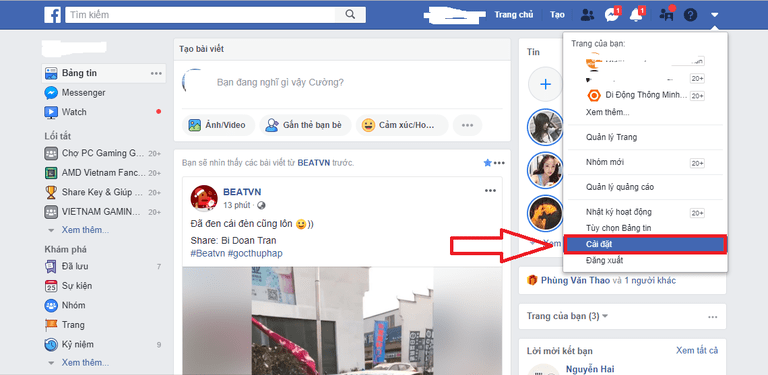Open Chợ PC Gaming group shortcut
The height and width of the screenshot is (375, 768).
(103, 153)
